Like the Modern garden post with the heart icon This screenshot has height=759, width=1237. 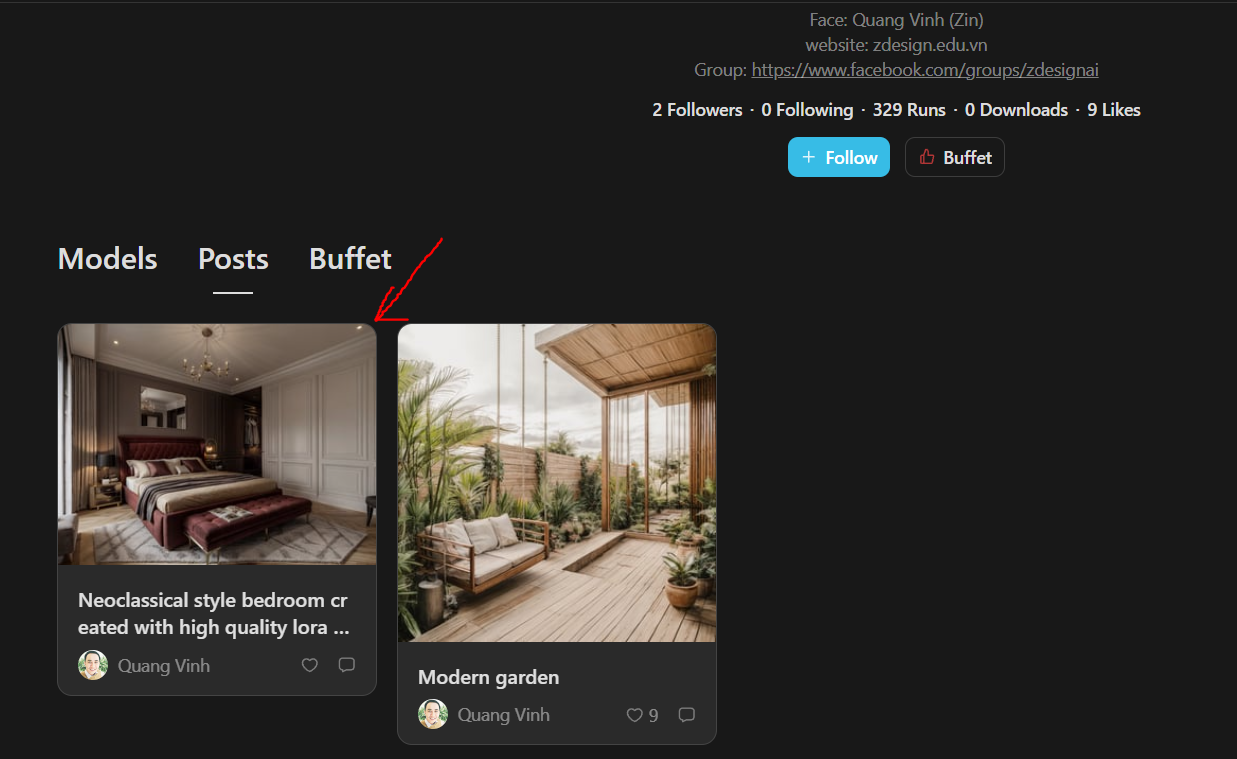pyautogui.click(x=634, y=715)
